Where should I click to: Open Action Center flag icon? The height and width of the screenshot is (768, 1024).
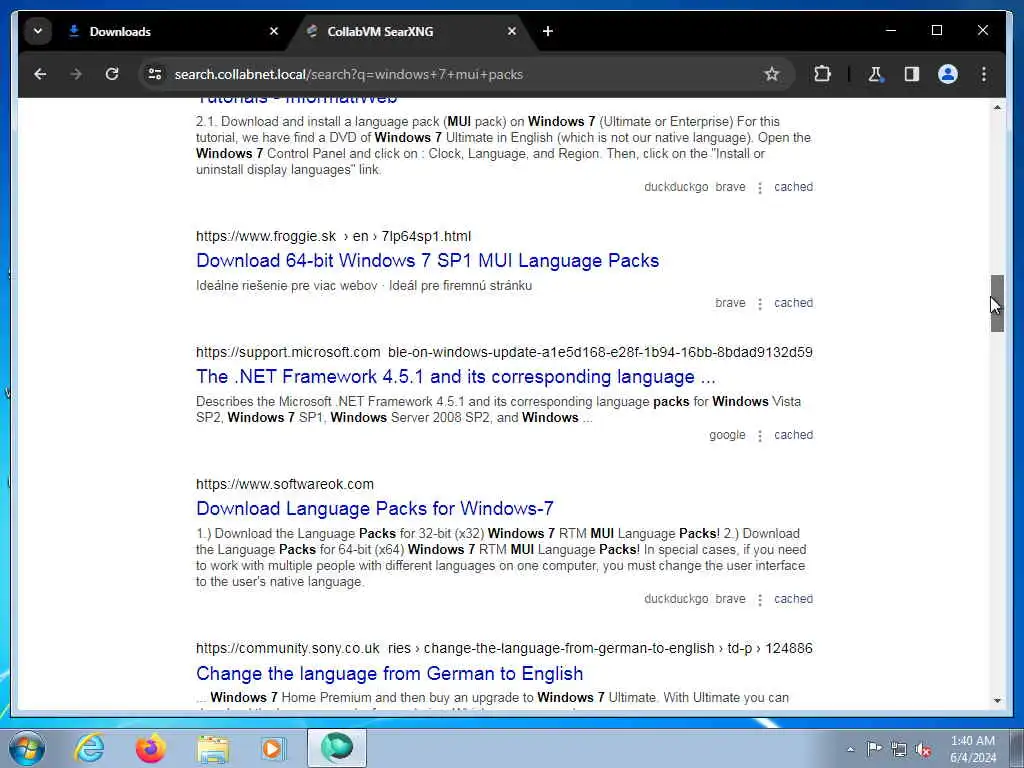click(874, 748)
